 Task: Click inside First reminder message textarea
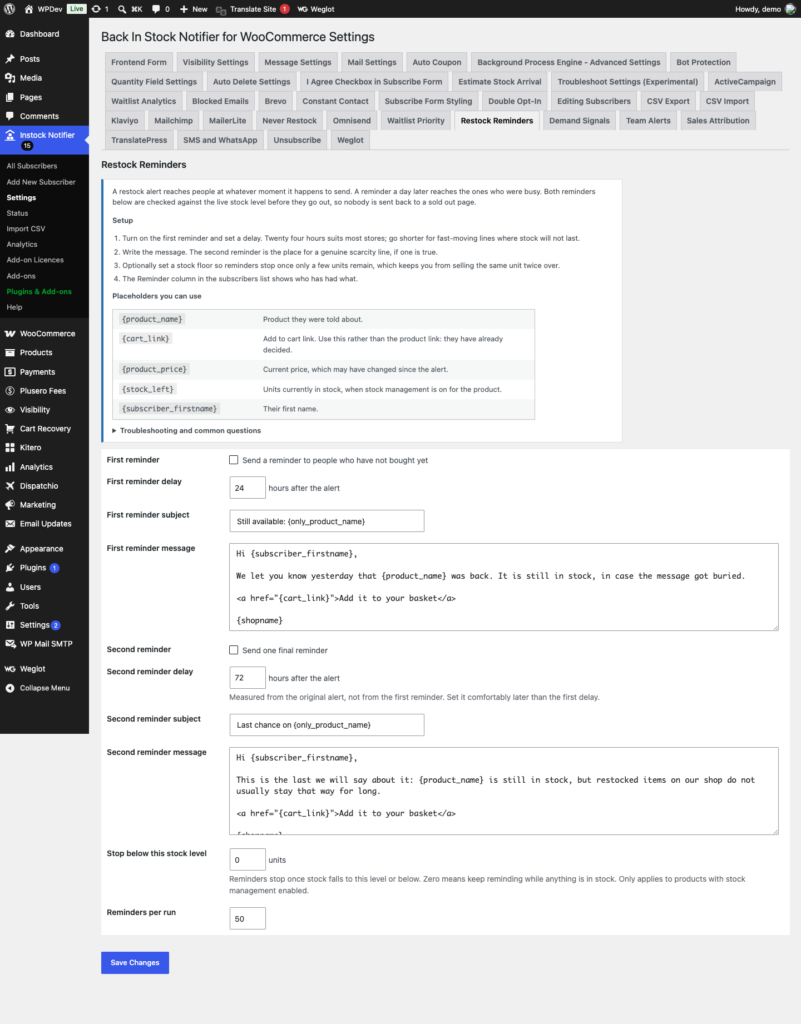(503, 586)
